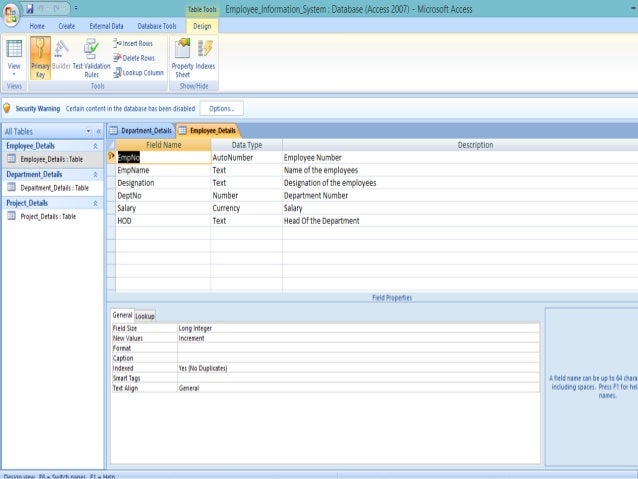Click the EmpNo field name cell
638x479 pixels.
point(163,157)
